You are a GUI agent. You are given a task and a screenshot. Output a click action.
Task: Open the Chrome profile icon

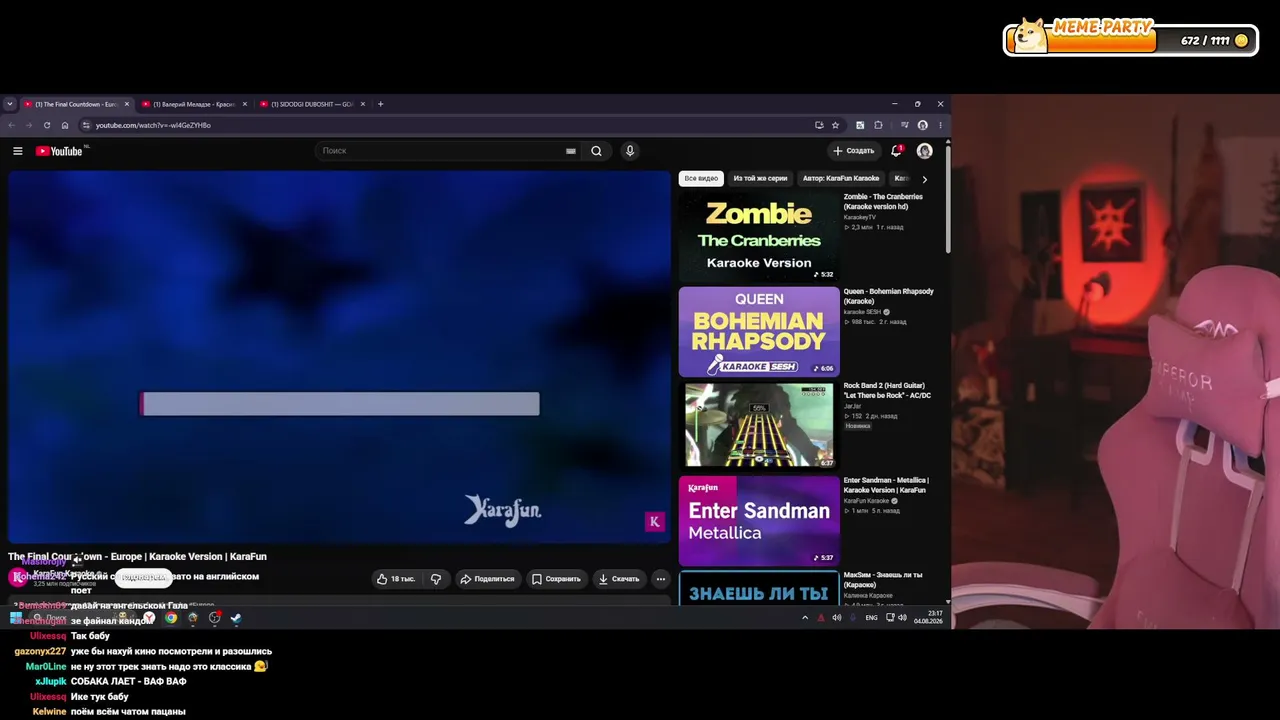(x=922, y=125)
